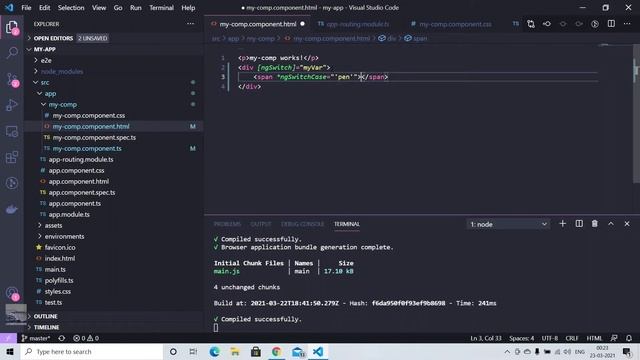Create a new terminal with plus icon
The image size is (640, 360).
[562, 224]
